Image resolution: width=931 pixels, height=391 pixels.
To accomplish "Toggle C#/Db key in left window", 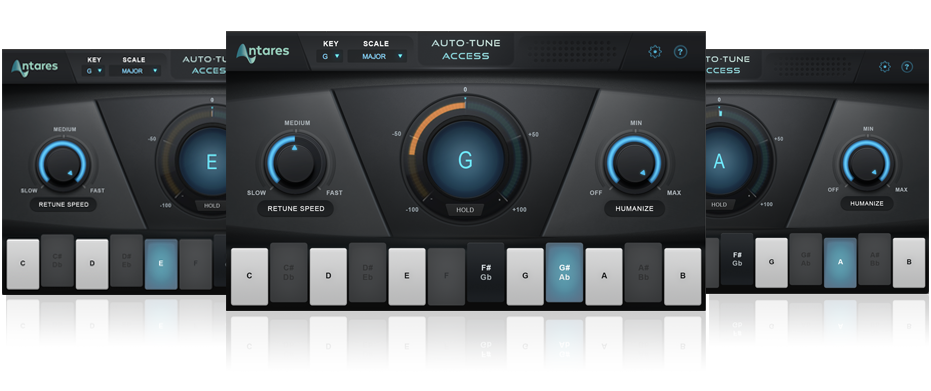I will point(58,260).
